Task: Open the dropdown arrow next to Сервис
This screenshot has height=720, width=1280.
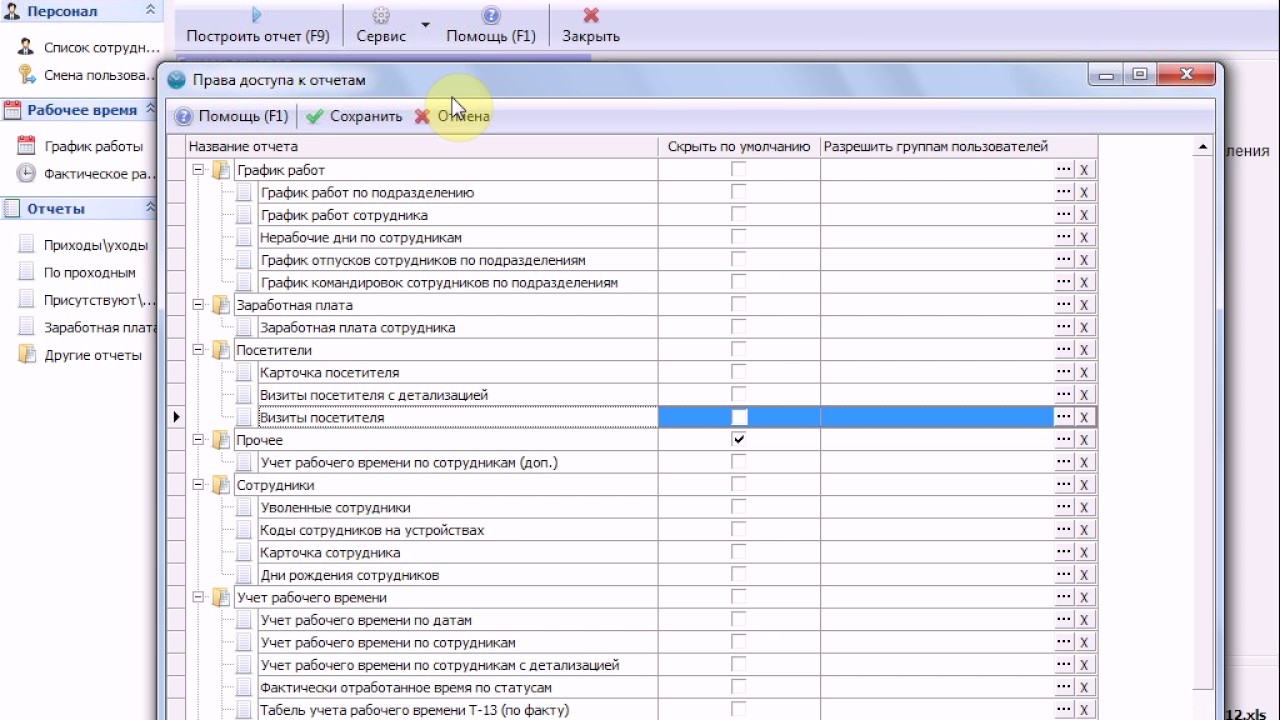Action: [425, 26]
